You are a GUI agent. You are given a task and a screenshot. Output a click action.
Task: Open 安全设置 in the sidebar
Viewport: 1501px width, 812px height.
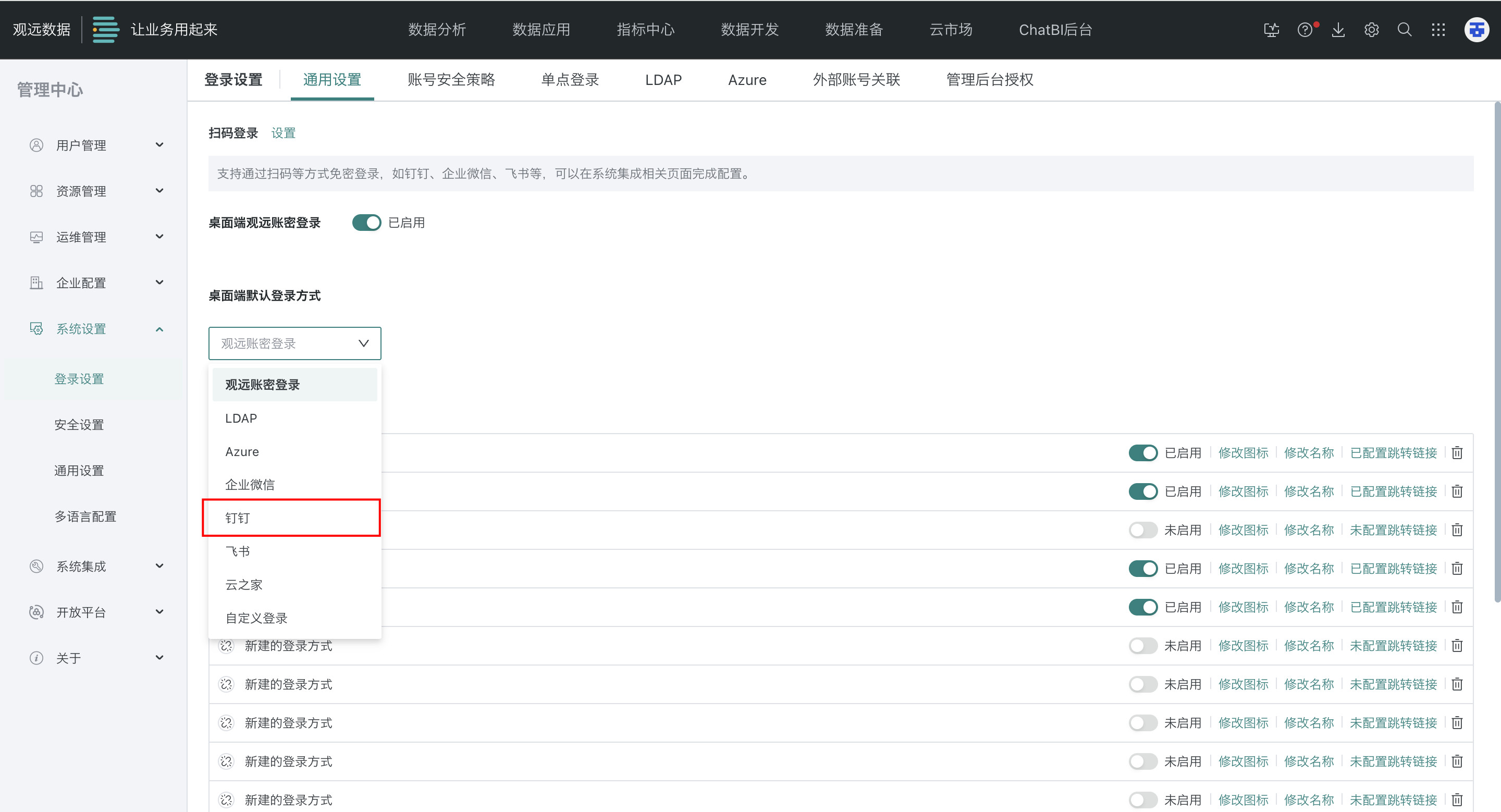click(79, 425)
